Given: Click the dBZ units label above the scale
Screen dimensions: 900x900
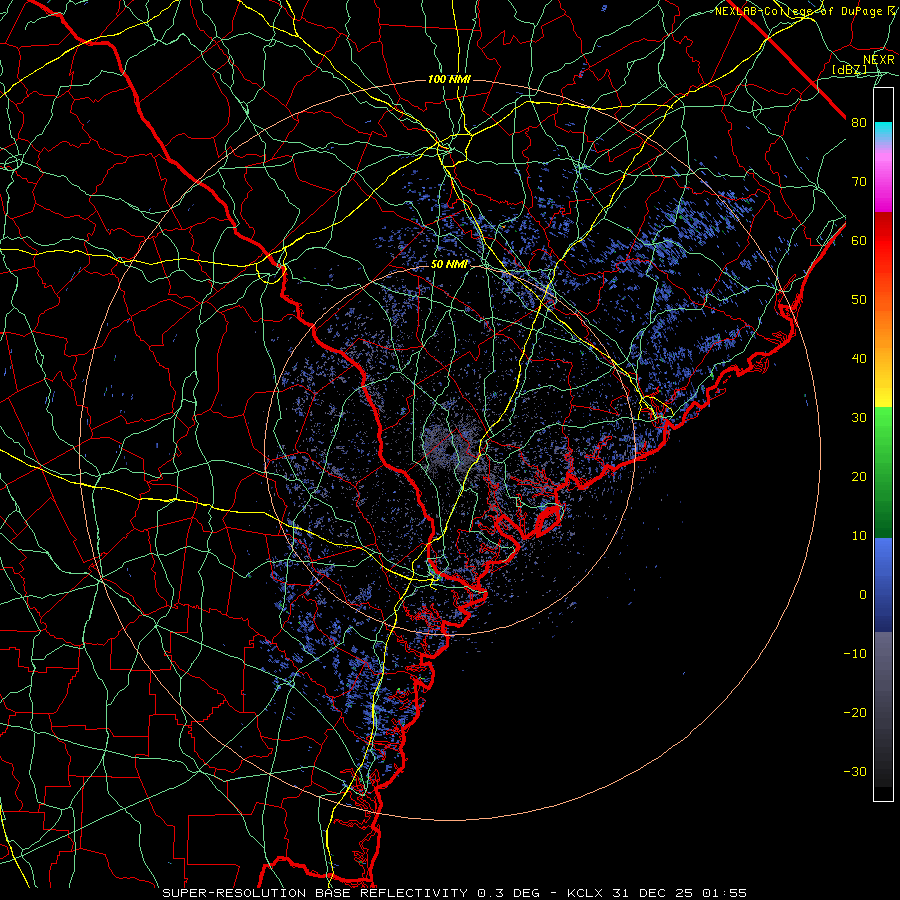Looking at the screenshot, I should point(849,70).
